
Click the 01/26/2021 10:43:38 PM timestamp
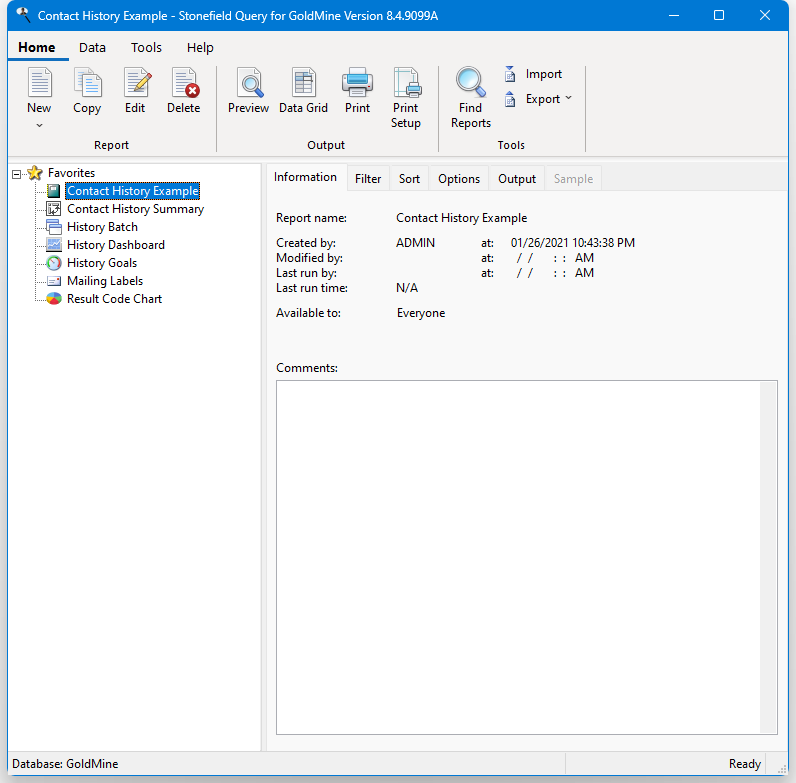coord(573,243)
